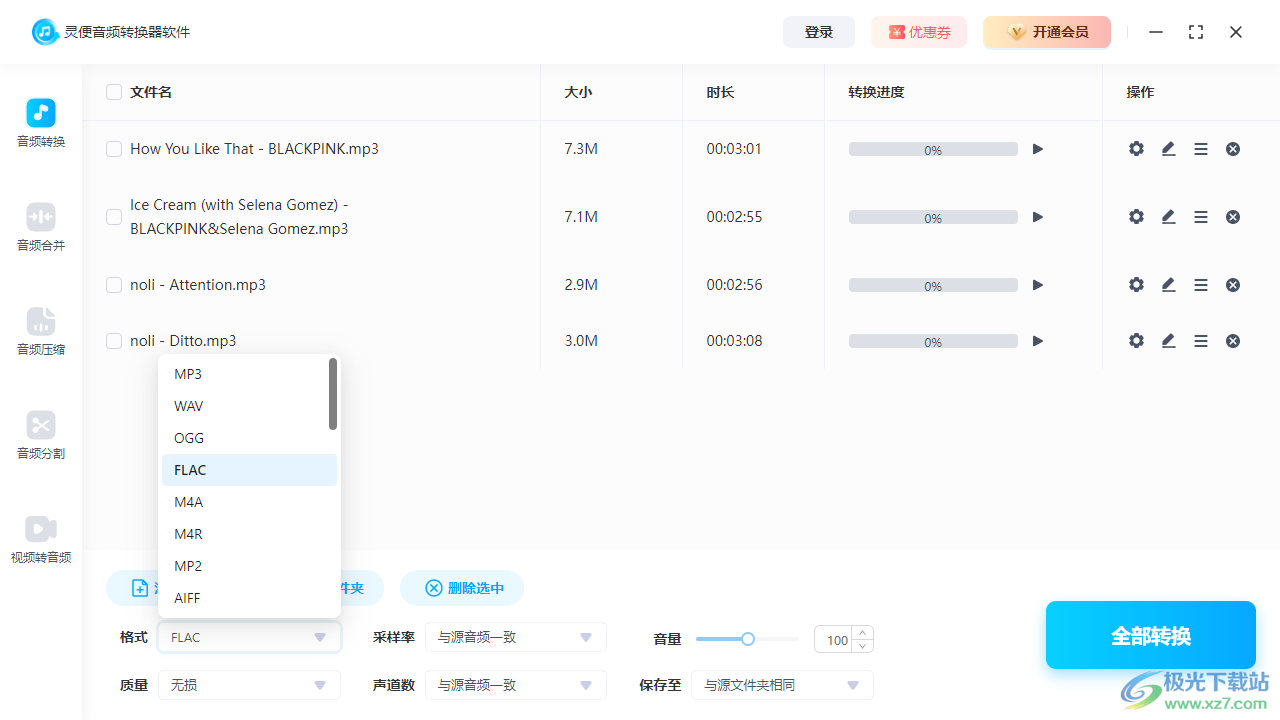Click pencil icon in noli - Attention row
The height and width of the screenshot is (720, 1280).
(1168, 285)
